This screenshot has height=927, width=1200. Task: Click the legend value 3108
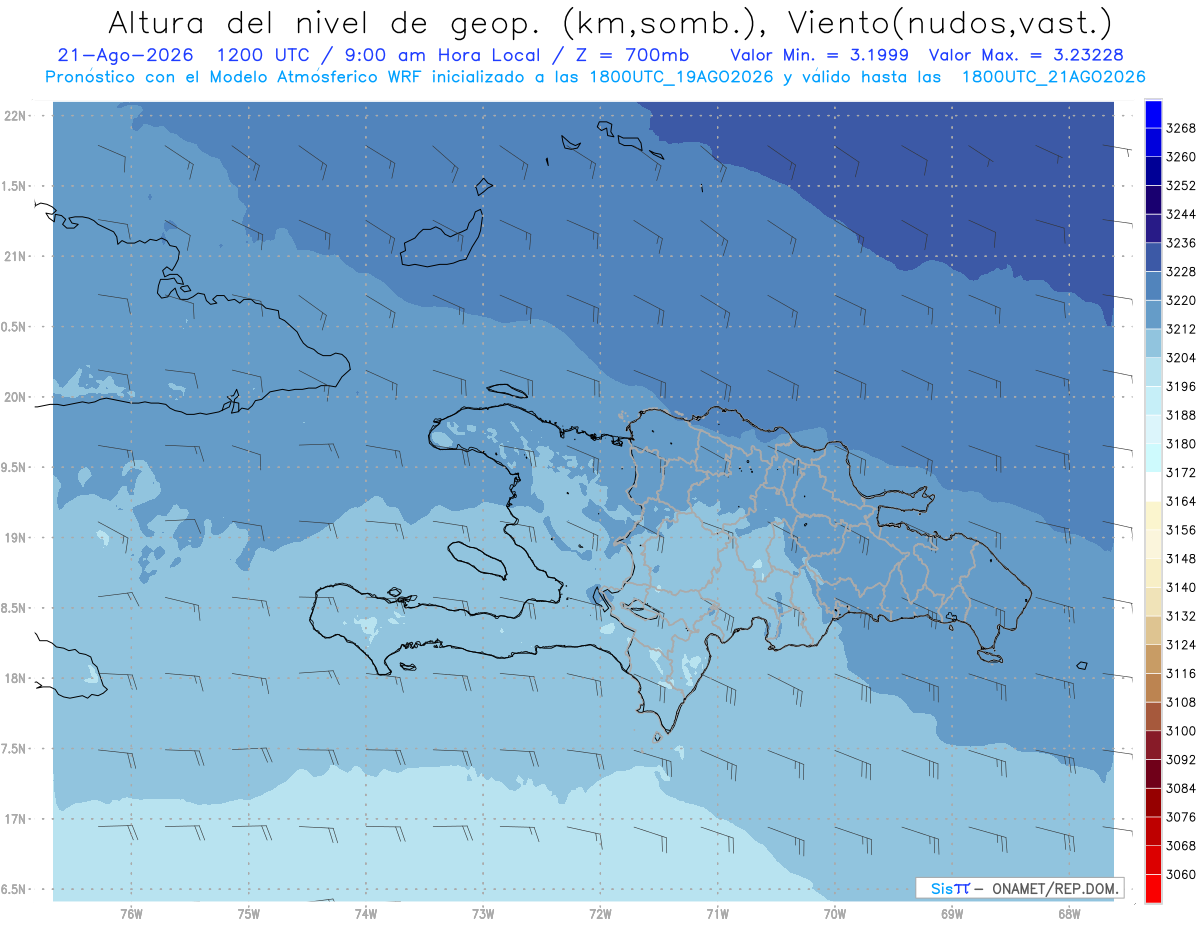coord(1181,702)
